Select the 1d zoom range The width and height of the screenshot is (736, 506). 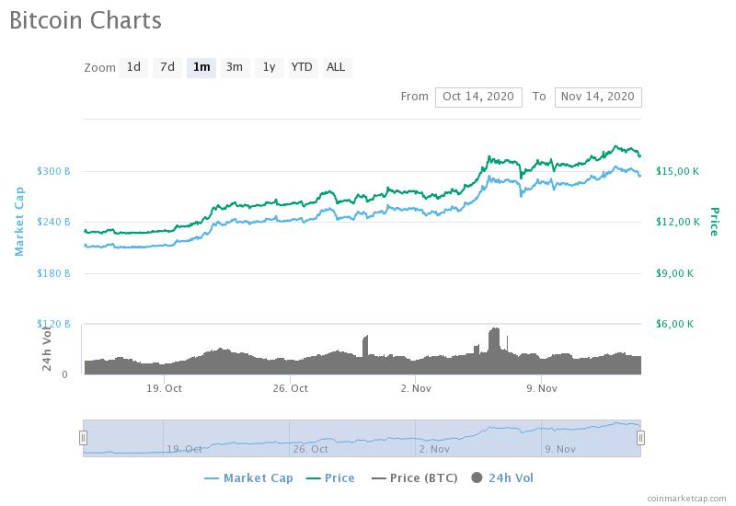[x=133, y=68]
